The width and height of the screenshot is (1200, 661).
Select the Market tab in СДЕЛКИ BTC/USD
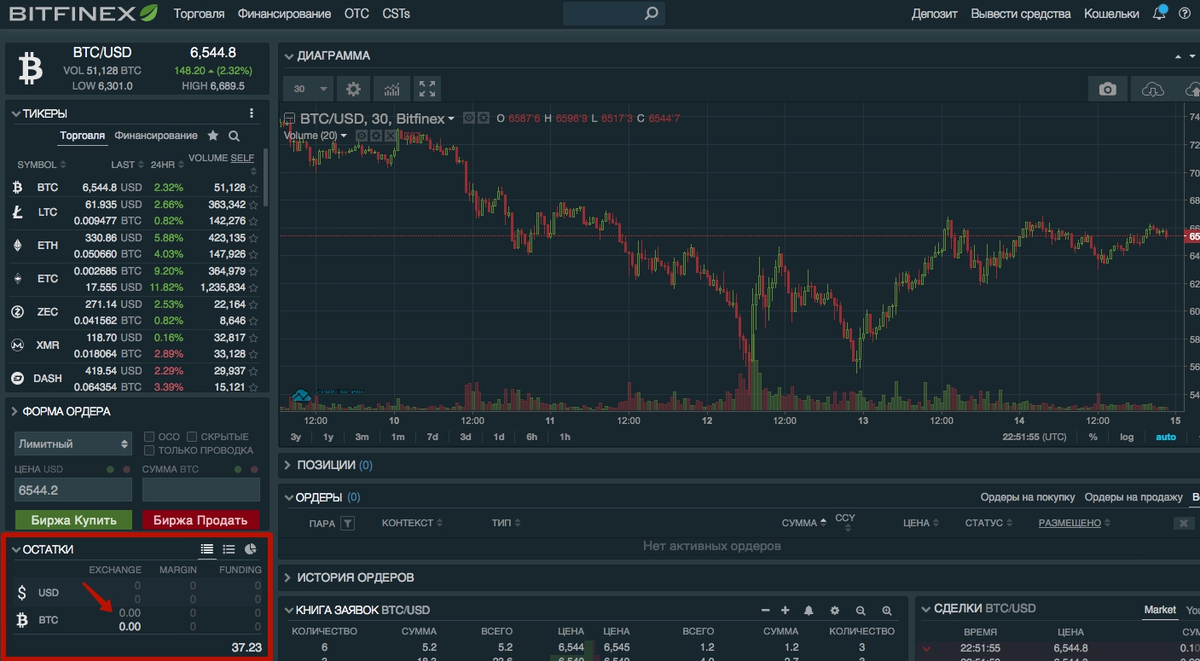[x=1160, y=608]
